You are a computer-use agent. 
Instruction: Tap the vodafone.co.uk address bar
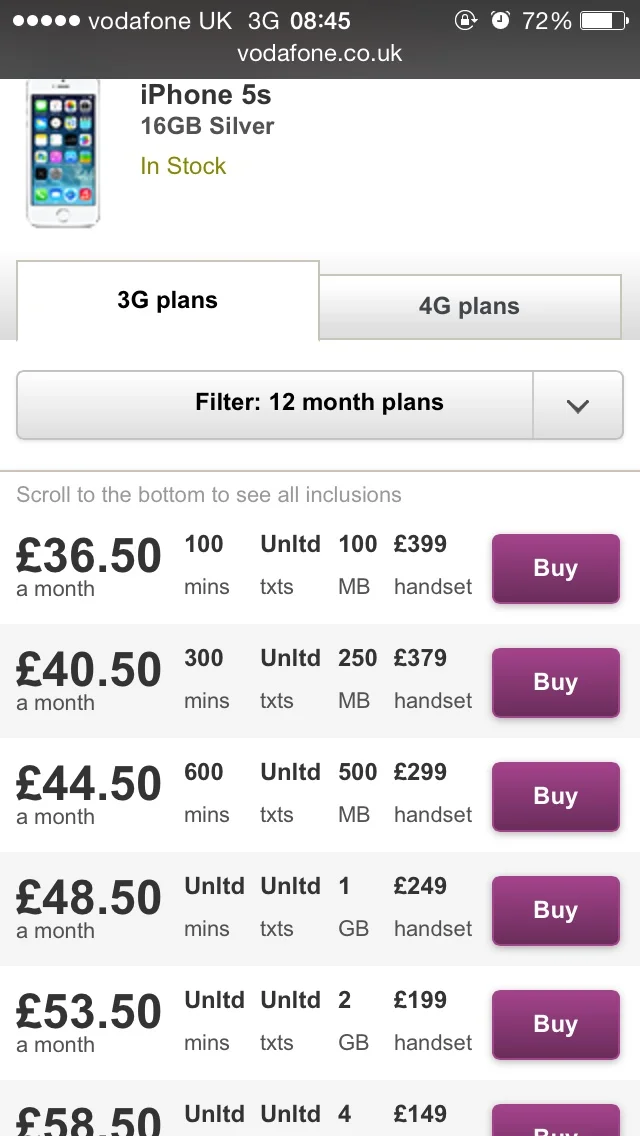tap(320, 53)
